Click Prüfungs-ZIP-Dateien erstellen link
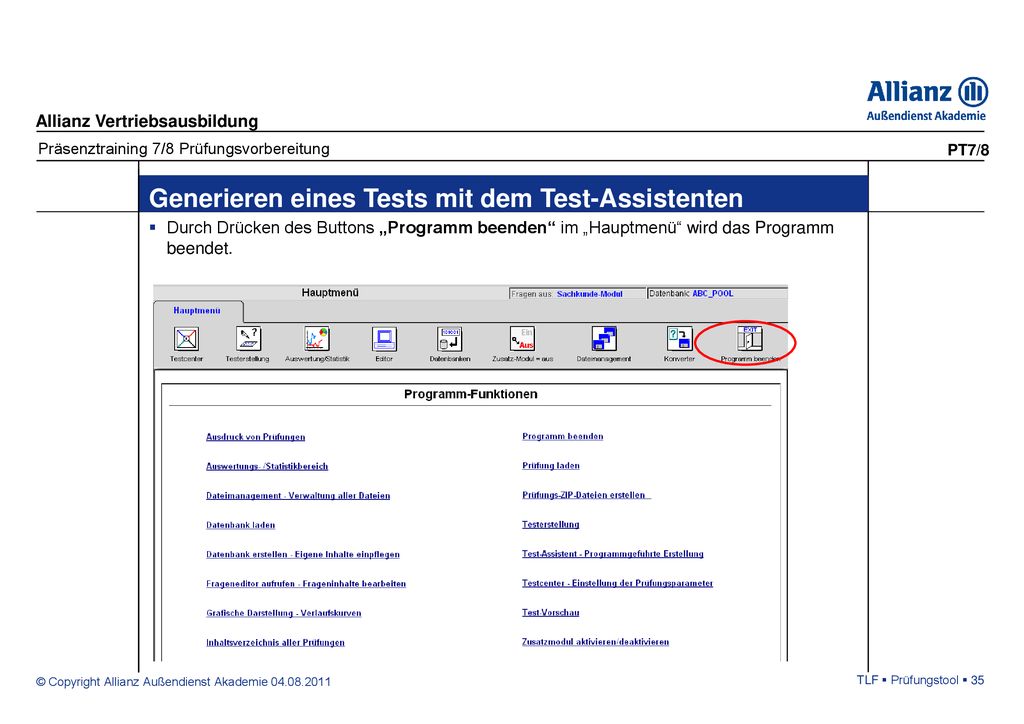 (586, 495)
